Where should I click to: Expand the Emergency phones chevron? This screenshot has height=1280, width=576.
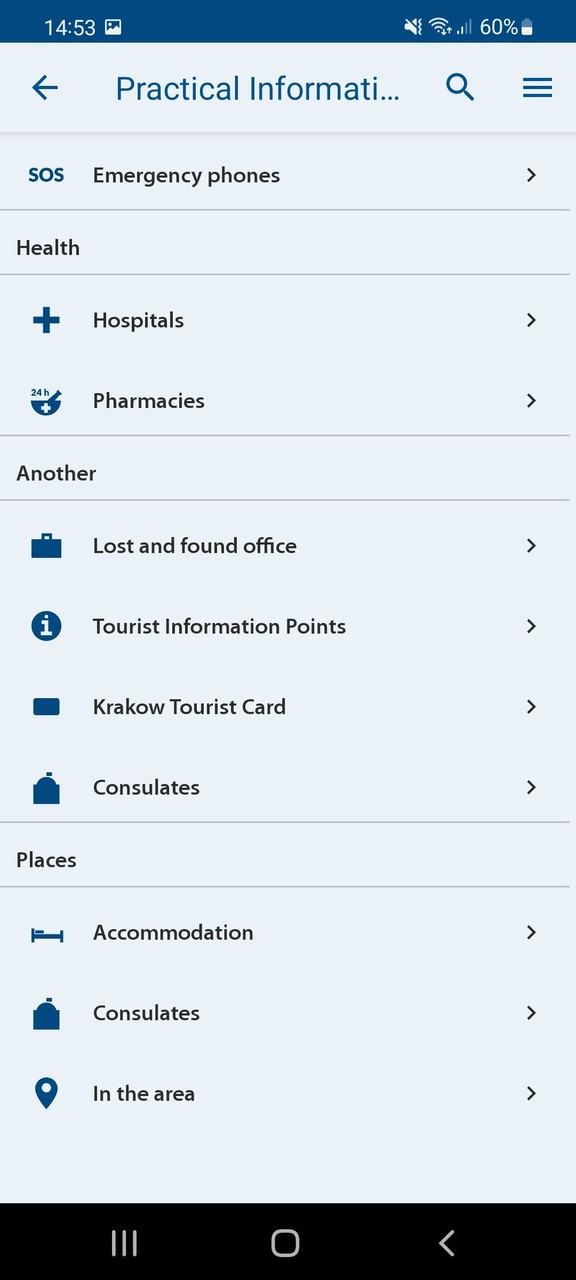531,175
